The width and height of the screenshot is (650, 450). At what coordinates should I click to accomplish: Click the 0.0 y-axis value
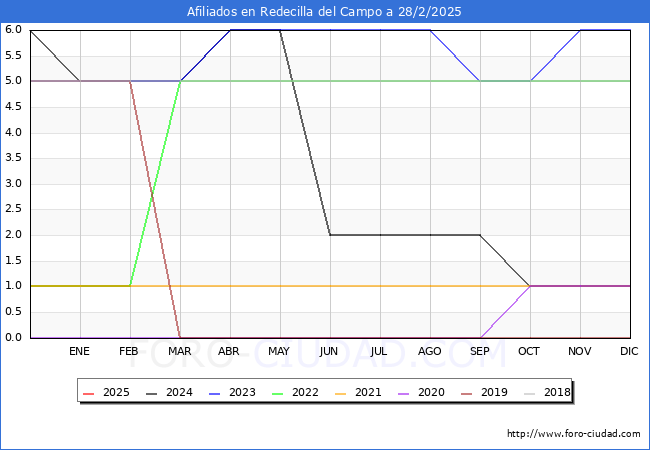(13, 338)
